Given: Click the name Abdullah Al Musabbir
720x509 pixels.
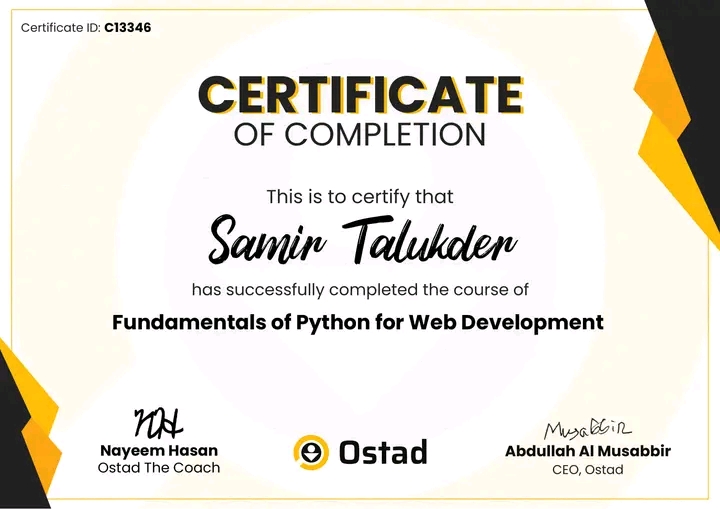Looking at the screenshot, I should [588, 451].
